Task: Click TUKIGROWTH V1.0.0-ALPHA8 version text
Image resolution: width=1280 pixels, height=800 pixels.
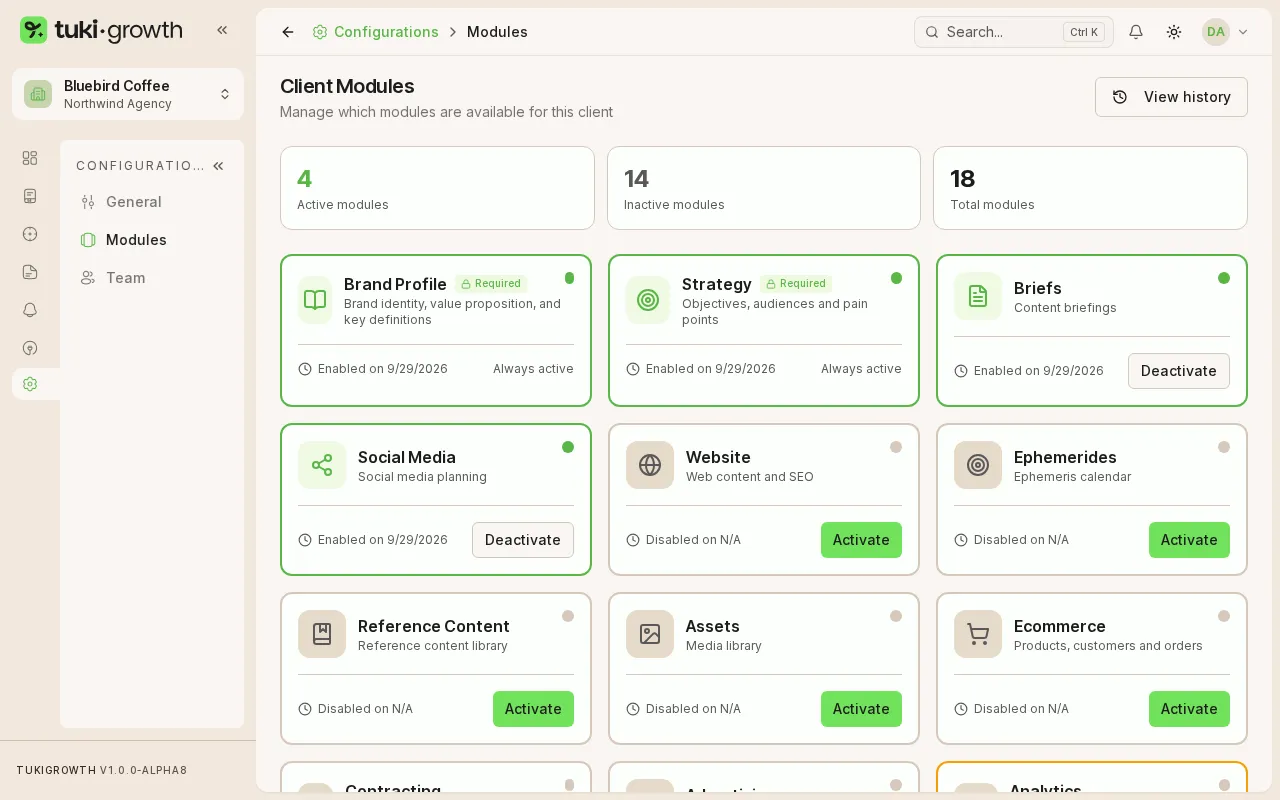Action: click(x=102, y=771)
